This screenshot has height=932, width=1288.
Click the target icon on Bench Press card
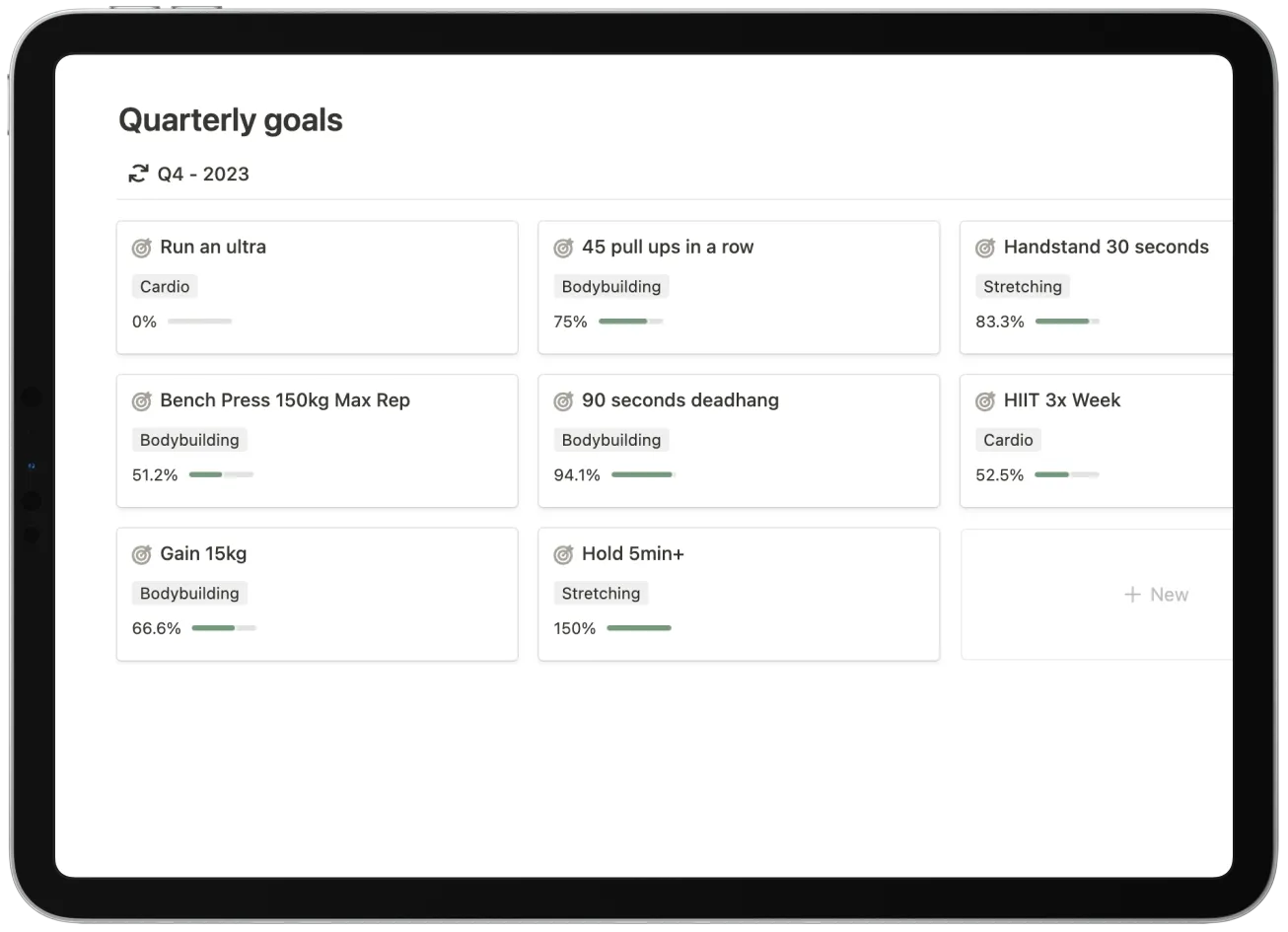click(142, 400)
